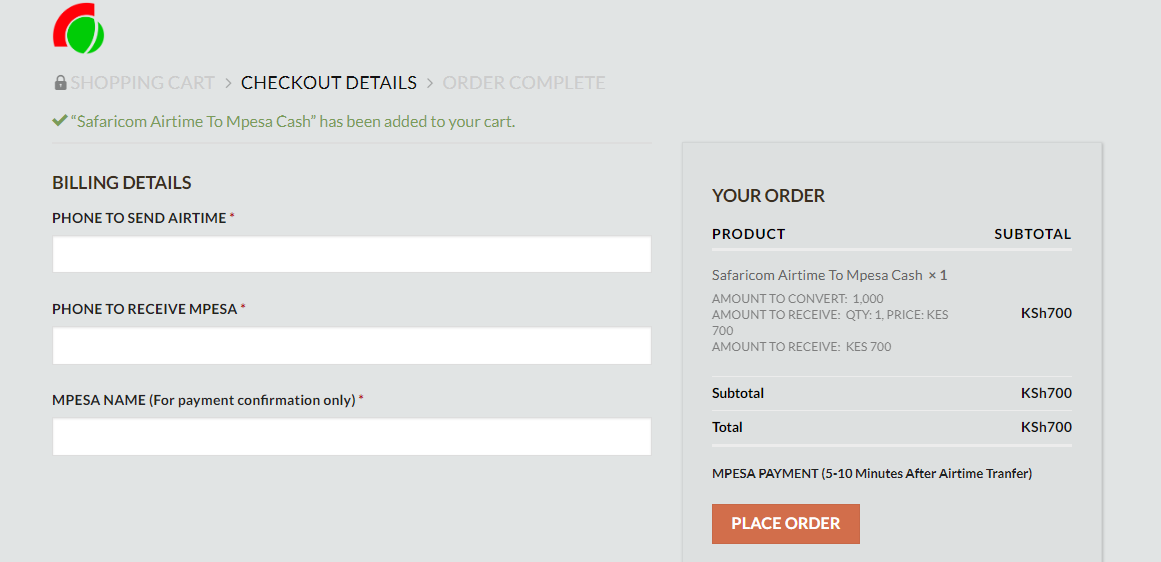The image size is (1161, 562).
Task: Open the Checkout Details breadcrumb step
Action: (329, 83)
